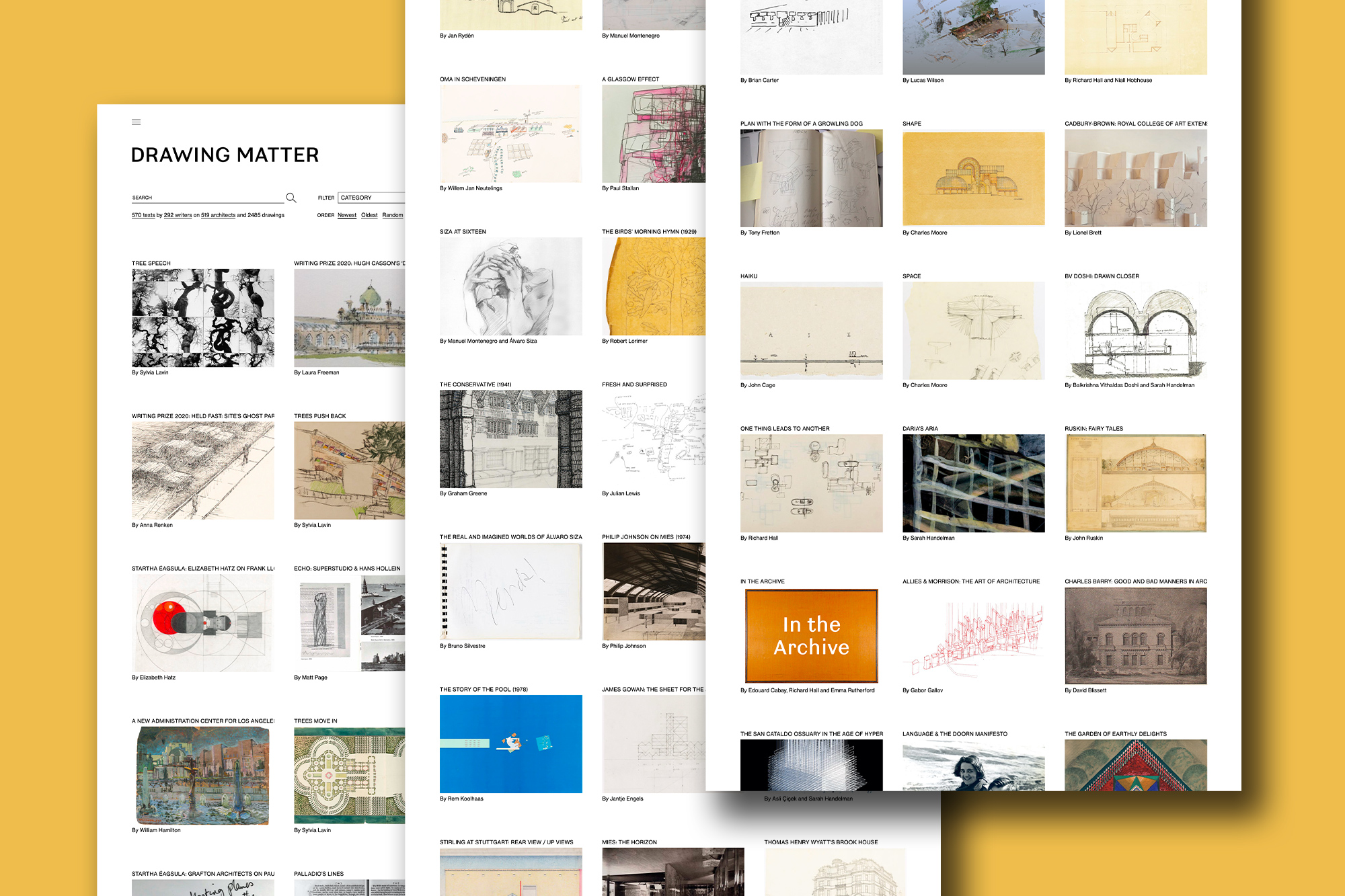
Task: Open Language & the Doorn Manifesto thumbnail
Action: click(x=974, y=765)
